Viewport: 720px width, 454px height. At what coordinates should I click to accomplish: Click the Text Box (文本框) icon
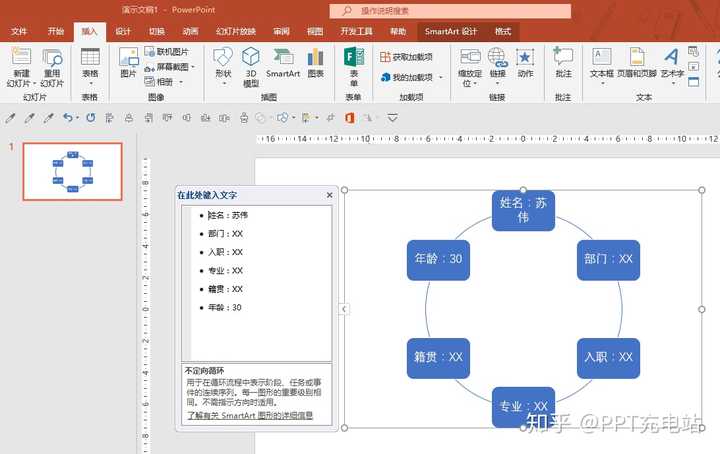tap(601, 57)
